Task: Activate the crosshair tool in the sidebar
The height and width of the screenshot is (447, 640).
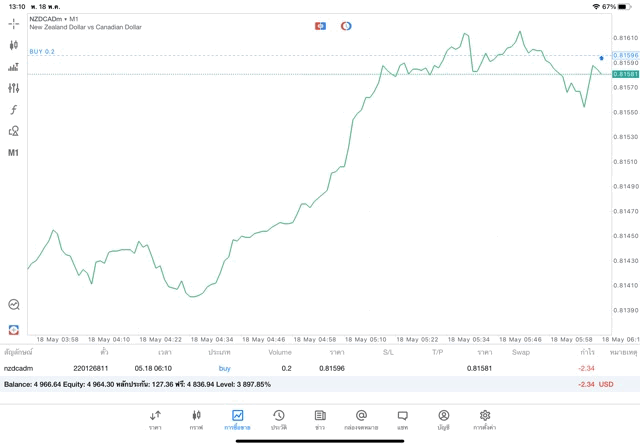Action: [x=13, y=23]
